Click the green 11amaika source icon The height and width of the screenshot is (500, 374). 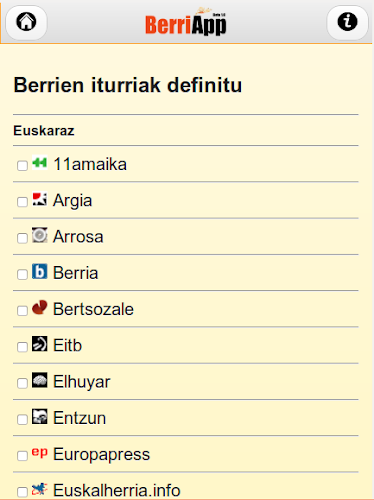coord(40,163)
